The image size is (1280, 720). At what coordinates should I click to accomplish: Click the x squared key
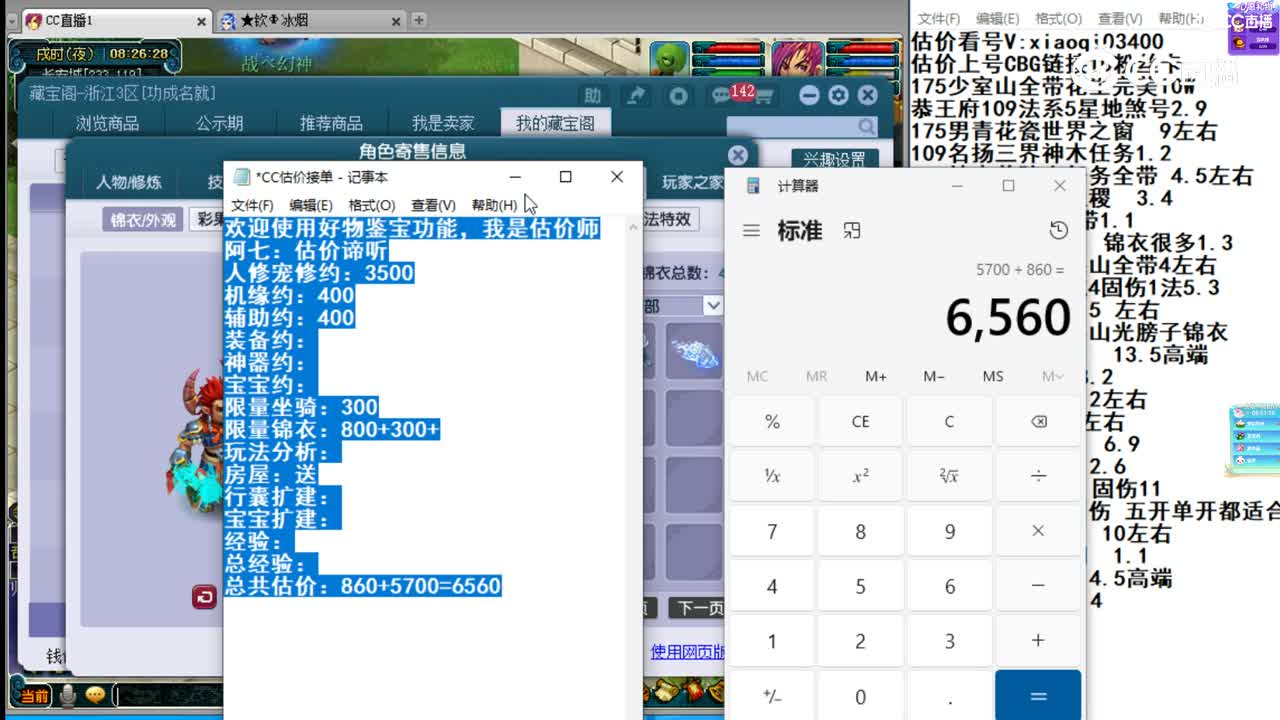click(x=860, y=476)
